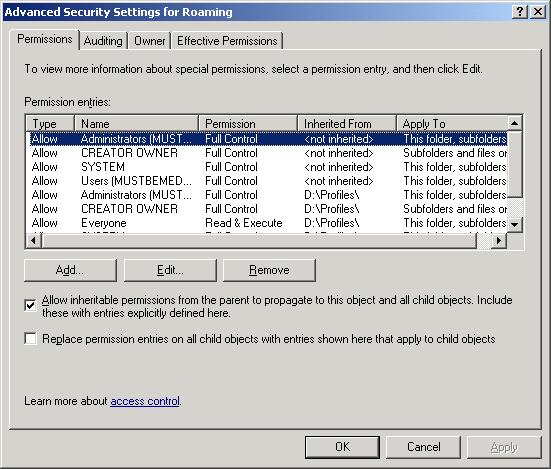The image size is (551, 469).
Task: Select Administrators entry inherited from D:\Profiles\
Action: coord(268,195)
